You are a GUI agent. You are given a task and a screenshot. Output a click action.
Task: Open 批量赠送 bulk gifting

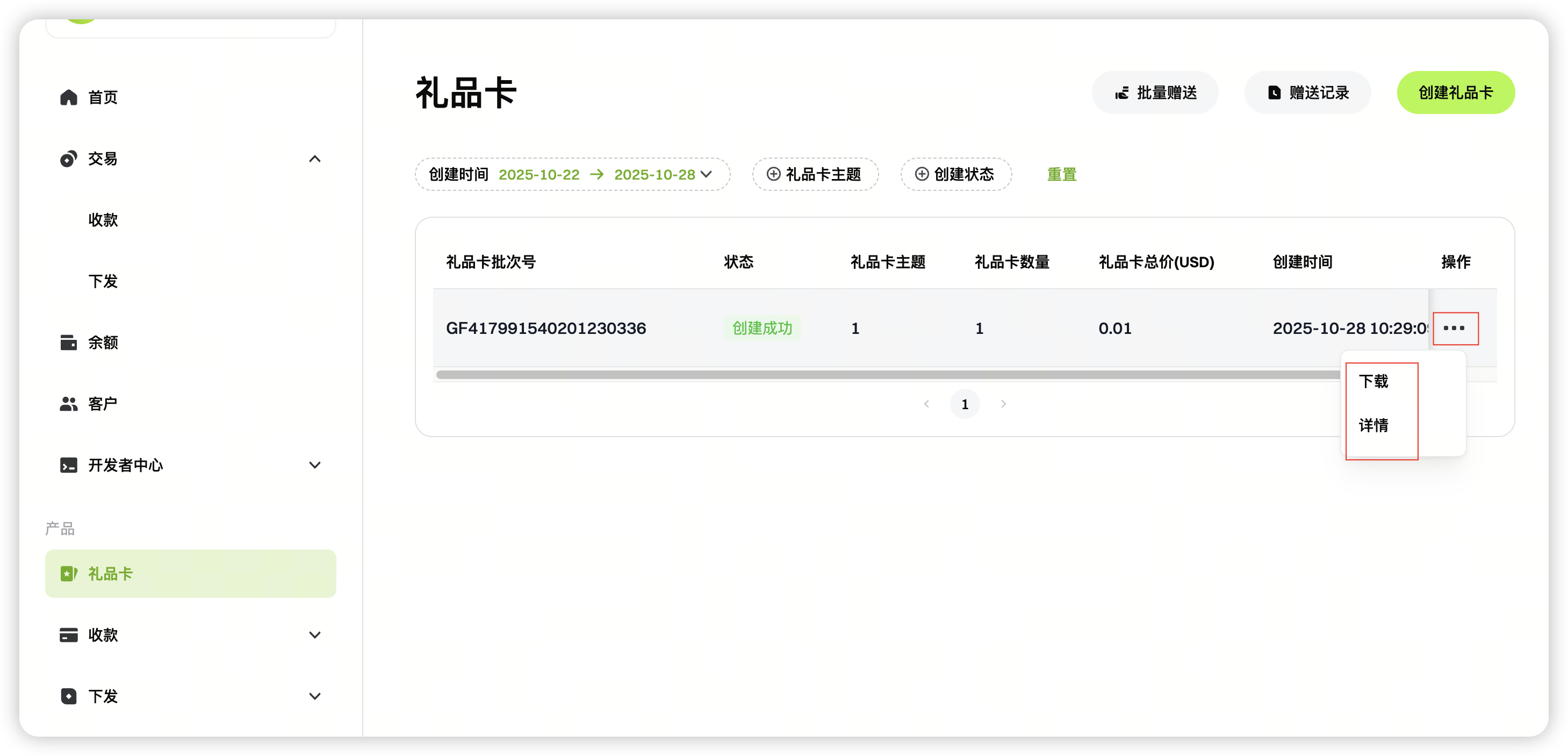point(1155,92)
